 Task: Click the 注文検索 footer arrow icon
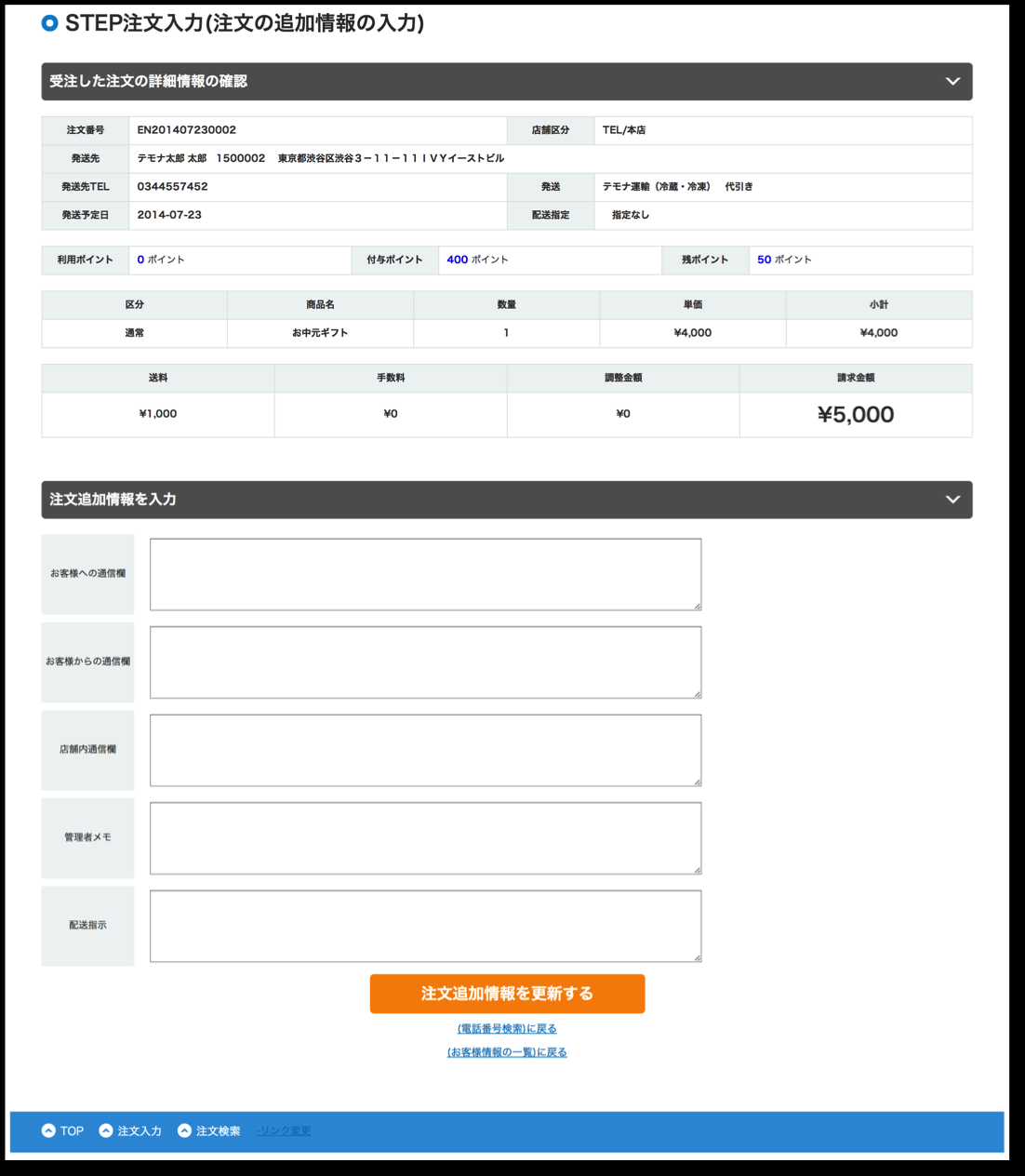pos(184,1130)
